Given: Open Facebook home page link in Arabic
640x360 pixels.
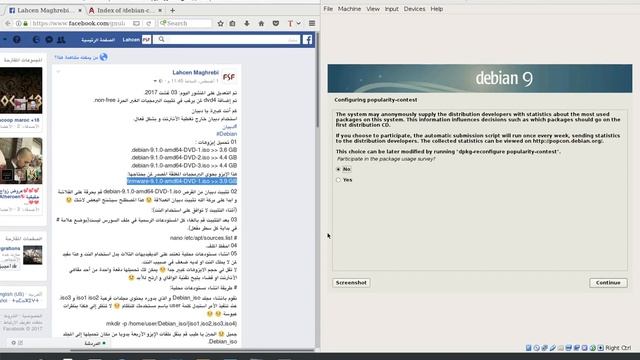Looking at the screenshot, I should (98, 40).
